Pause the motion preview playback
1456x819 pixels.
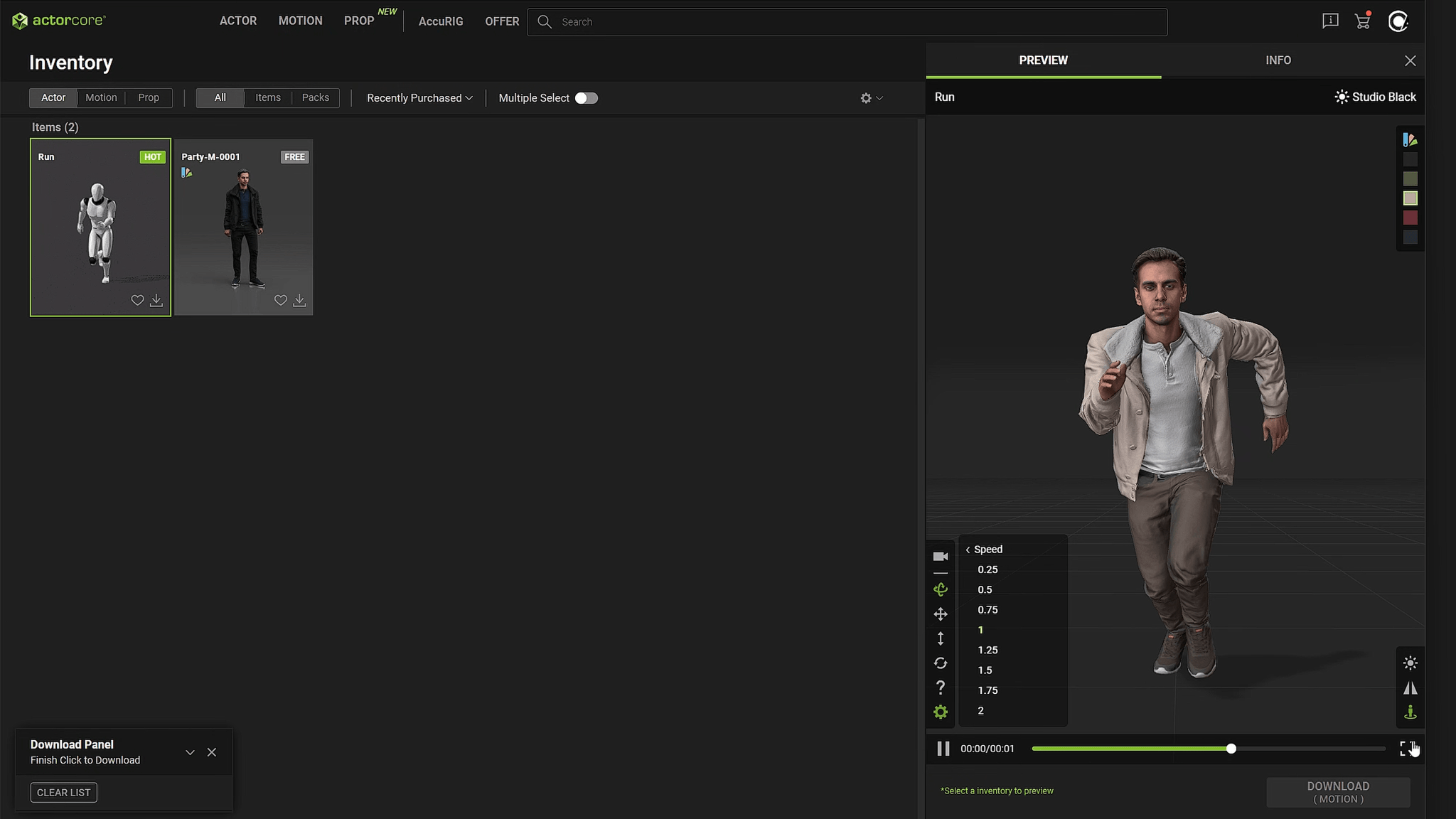click(943, 749)
